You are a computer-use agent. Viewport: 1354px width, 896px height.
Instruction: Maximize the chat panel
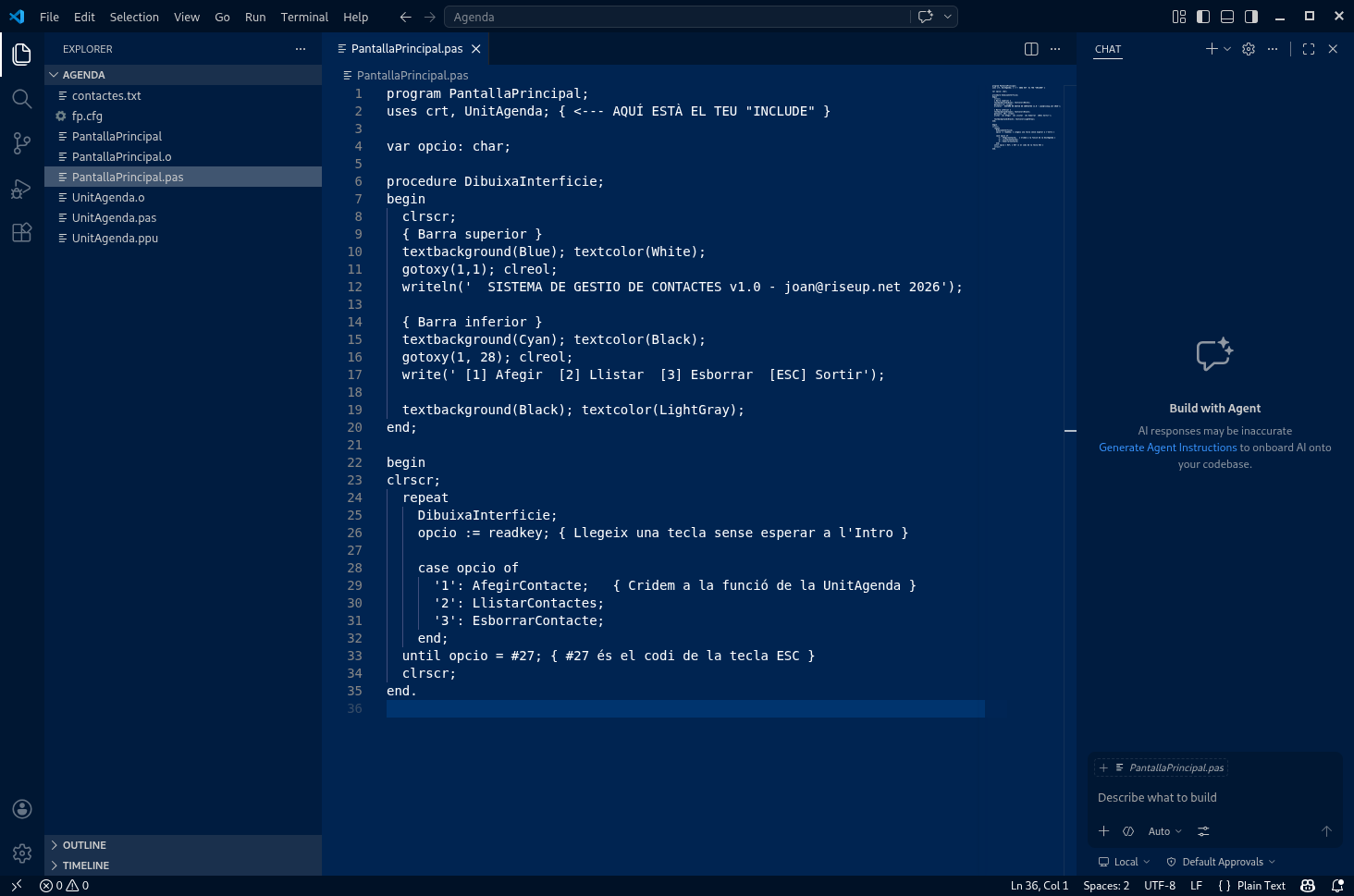tap(1309, 49)
